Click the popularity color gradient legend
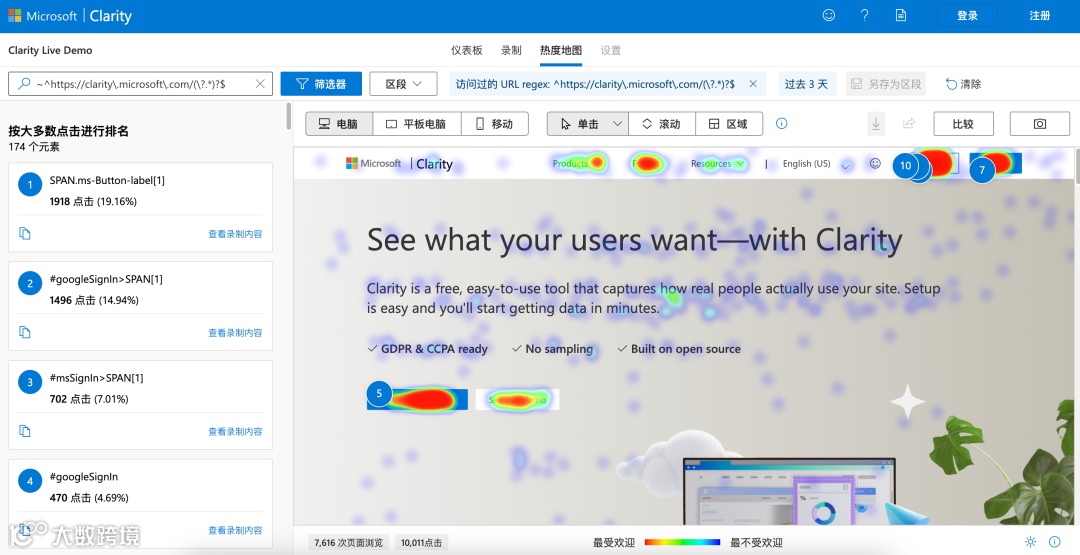 click(682, 543)
